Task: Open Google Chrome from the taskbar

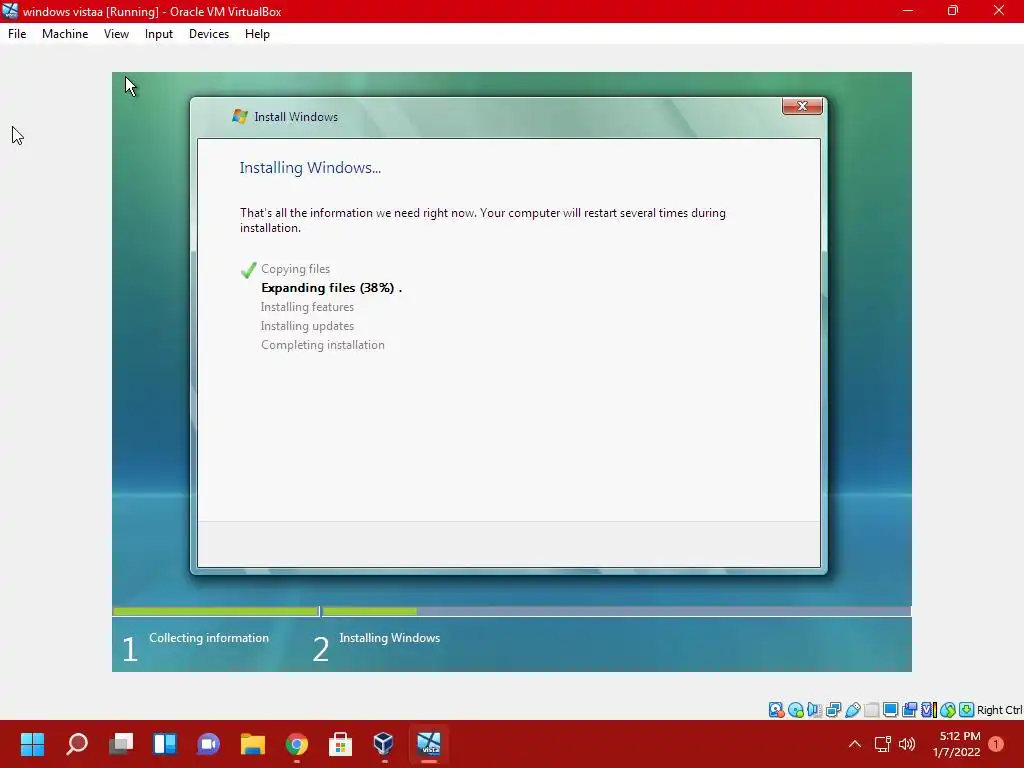Action: click(x=296, y=744)
